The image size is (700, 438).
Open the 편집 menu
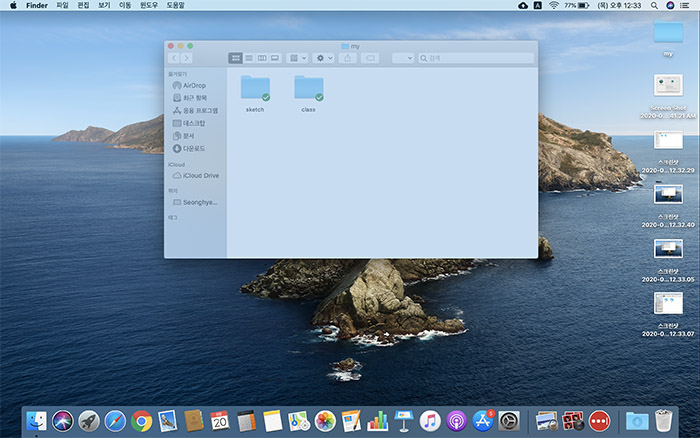(x=83, y=5)
